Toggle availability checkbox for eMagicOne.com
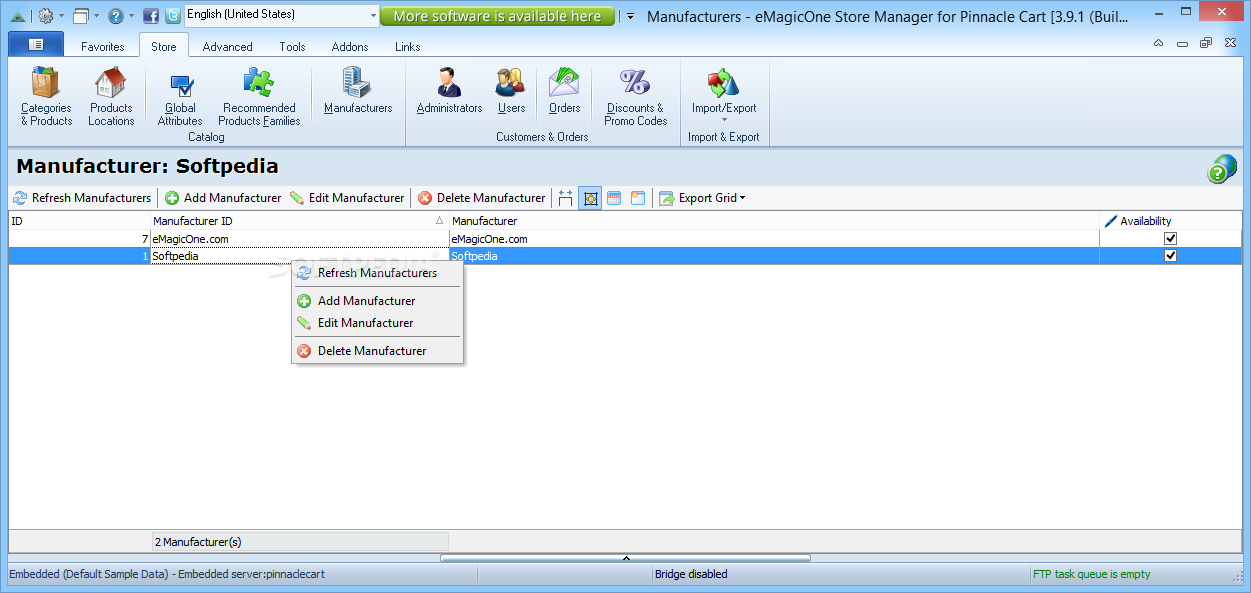The width and height of the screenshot is (1251, 593). tap(1171, 239)
